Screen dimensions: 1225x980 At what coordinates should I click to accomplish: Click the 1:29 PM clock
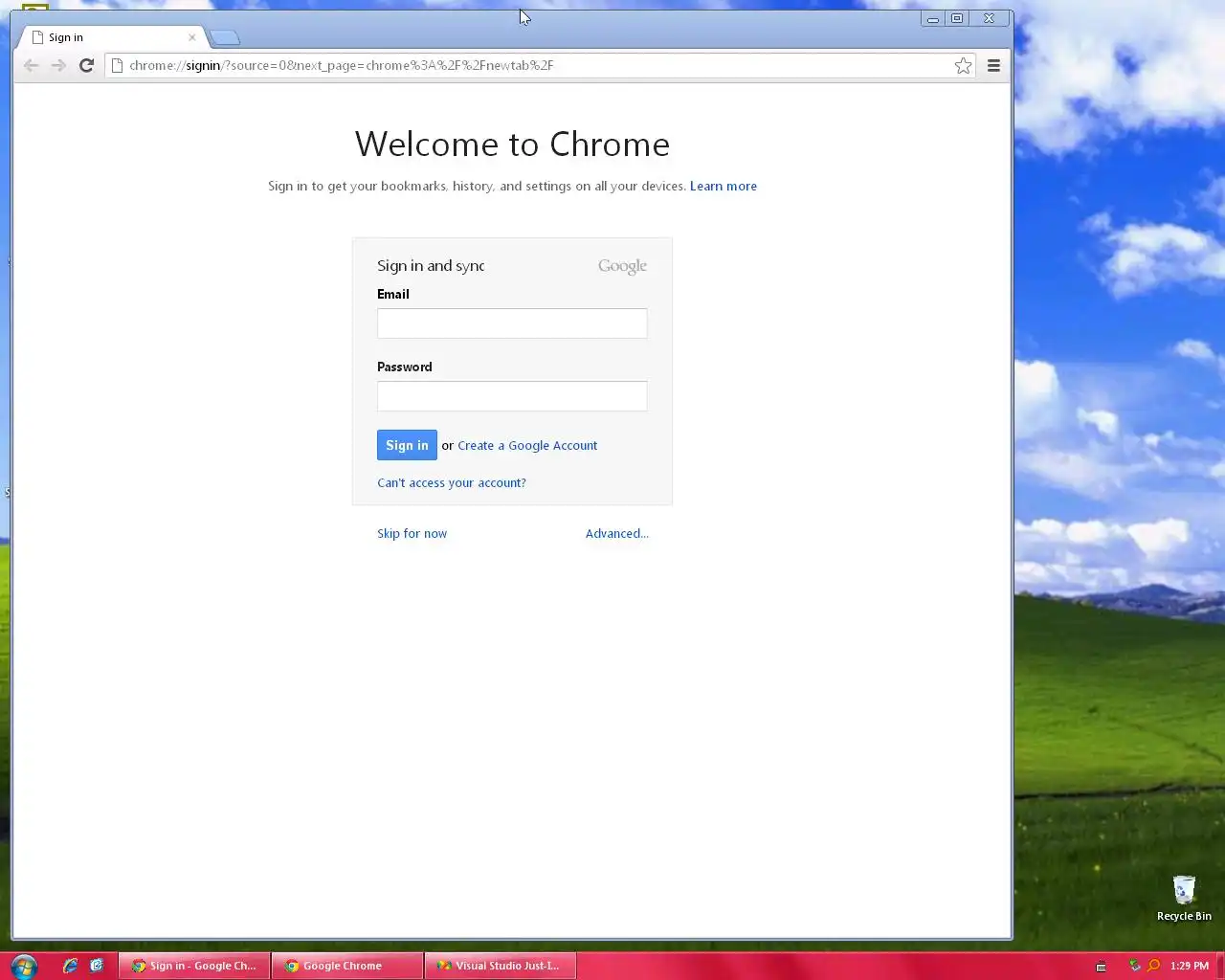click(1190, 966)
